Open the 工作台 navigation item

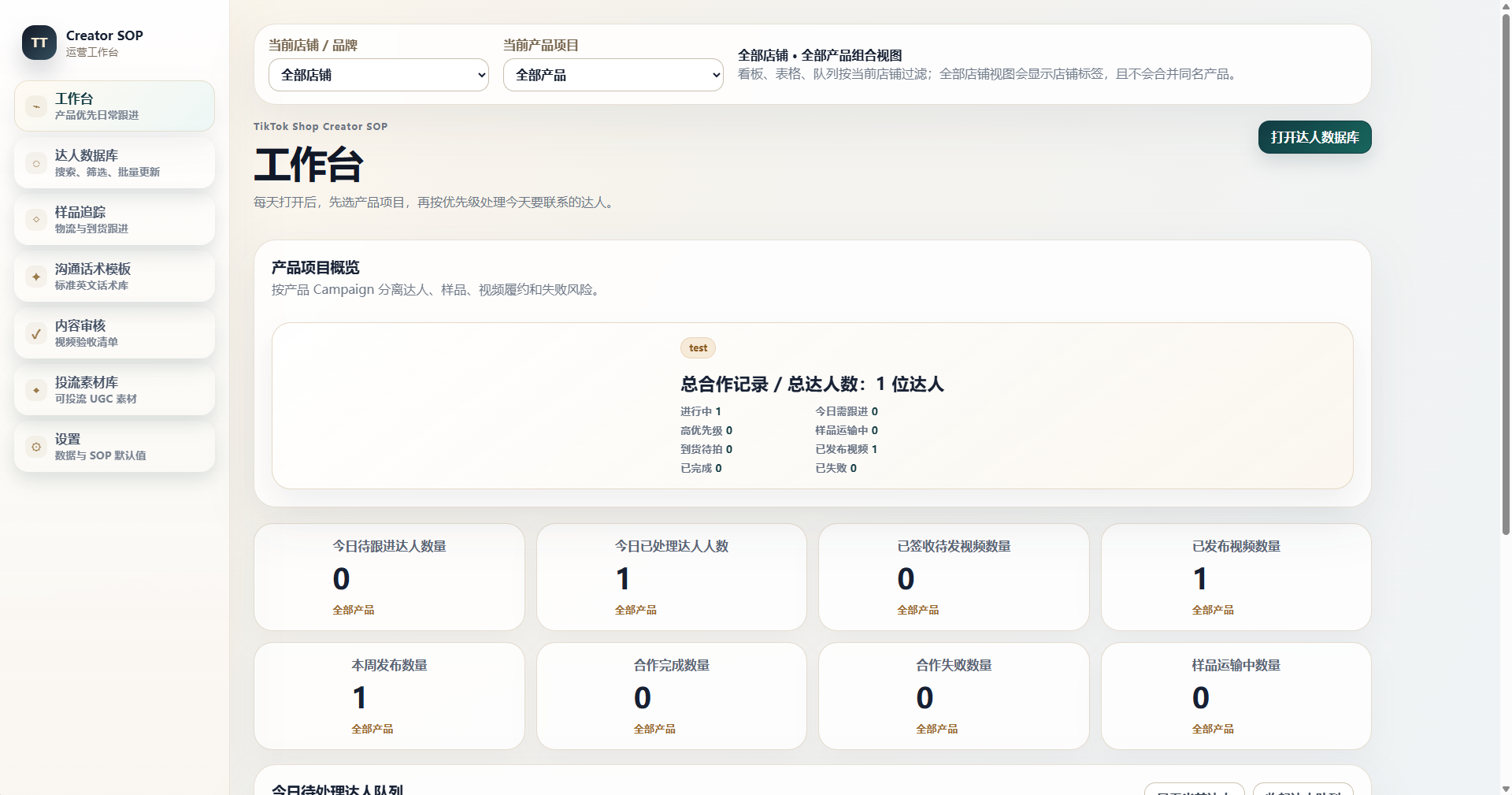pos(114,106)
